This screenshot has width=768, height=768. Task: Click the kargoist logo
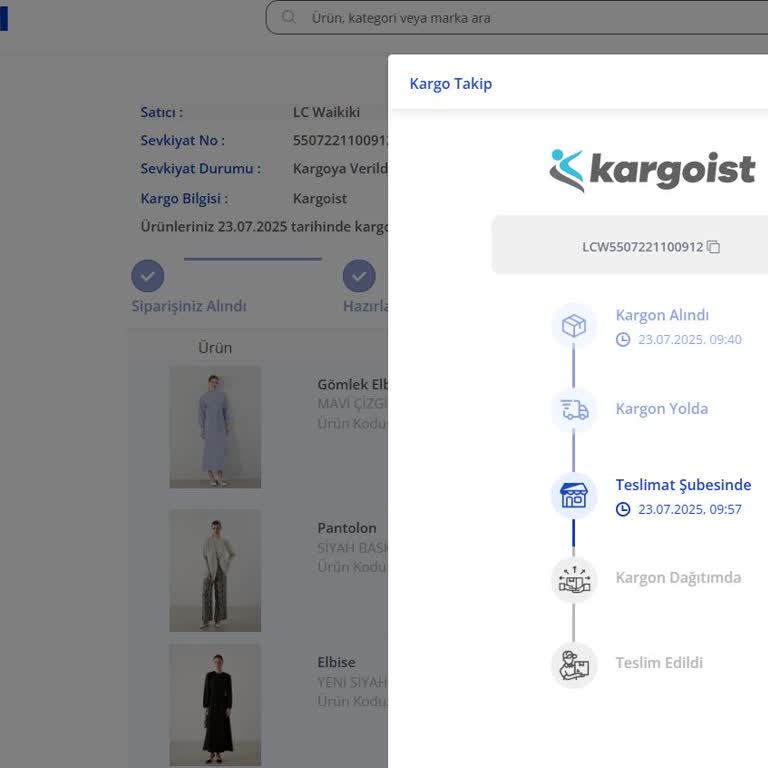pyautogui.click(x=652, y=170)
